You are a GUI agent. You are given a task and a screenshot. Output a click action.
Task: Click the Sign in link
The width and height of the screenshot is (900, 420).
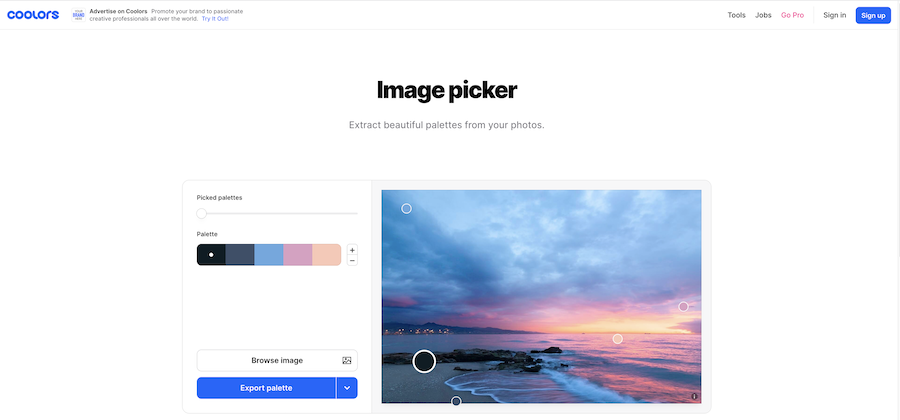(835, 15)
